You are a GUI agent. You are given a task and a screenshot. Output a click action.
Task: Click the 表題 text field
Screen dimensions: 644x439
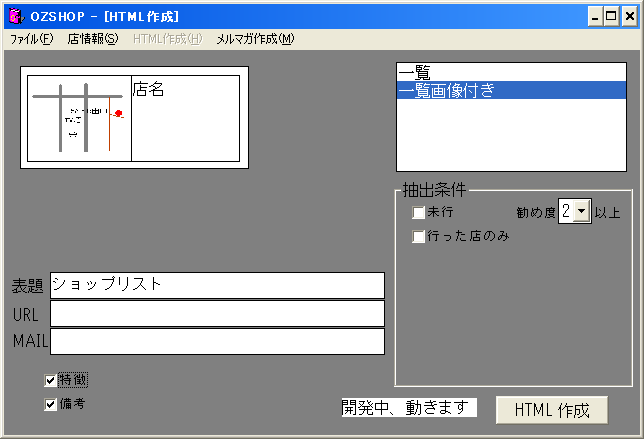pyautogui.click(x=217, y=285)
